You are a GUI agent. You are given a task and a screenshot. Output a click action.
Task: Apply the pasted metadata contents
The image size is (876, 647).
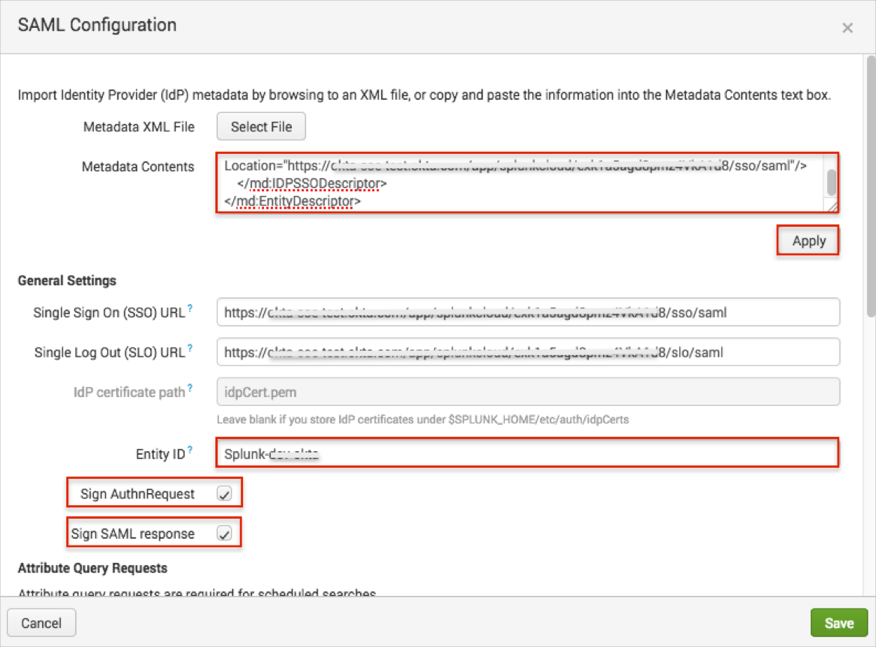click(x=808, y=241)
